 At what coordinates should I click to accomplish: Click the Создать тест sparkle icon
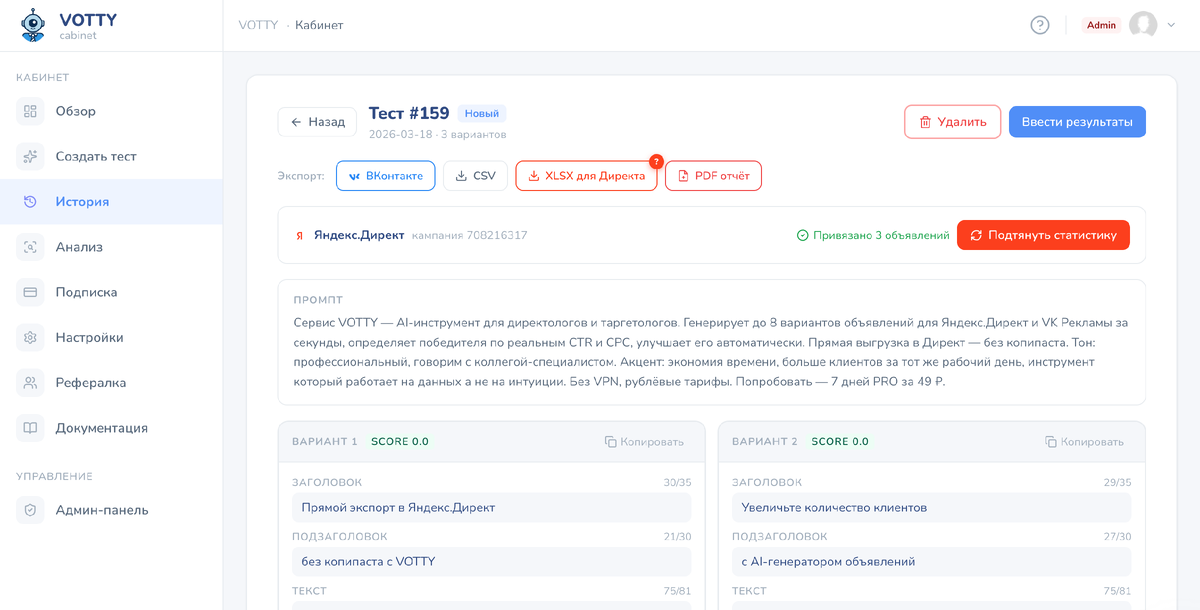coord(30,156)
